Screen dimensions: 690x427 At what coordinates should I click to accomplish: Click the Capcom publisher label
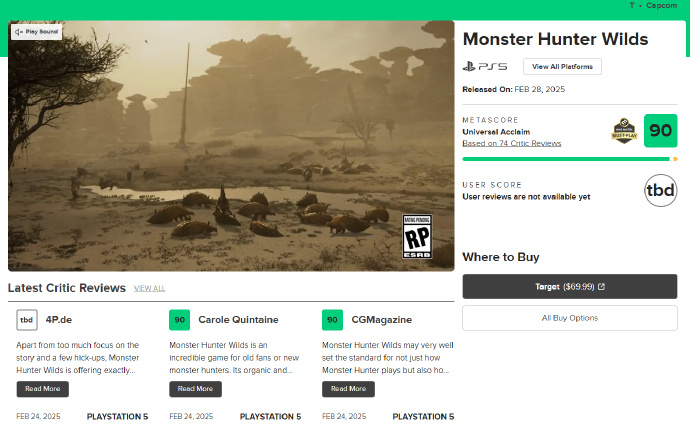661,6
